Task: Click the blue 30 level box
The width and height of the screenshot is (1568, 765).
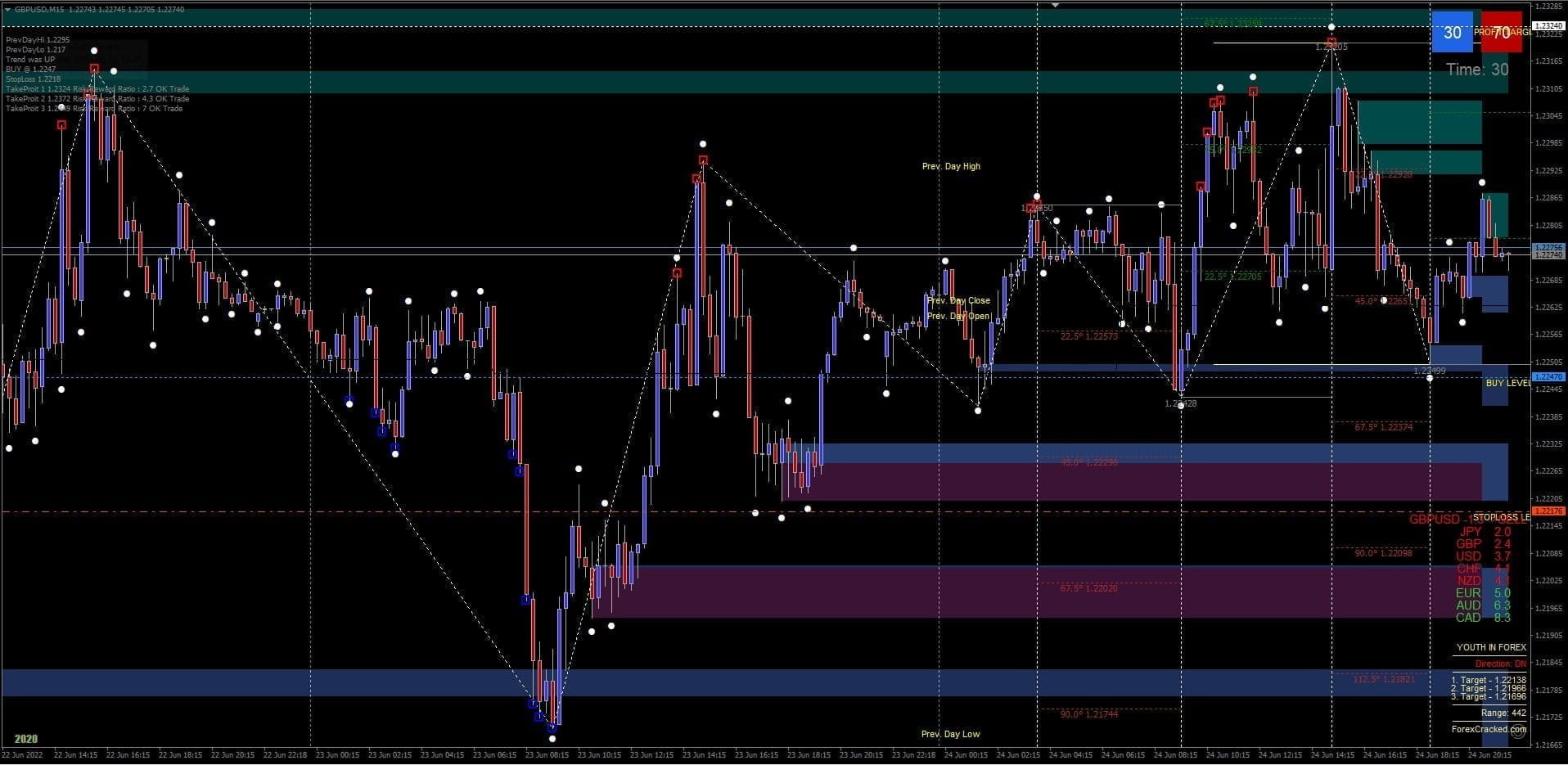Action: pyautogui.click(x=1452, y=33)
